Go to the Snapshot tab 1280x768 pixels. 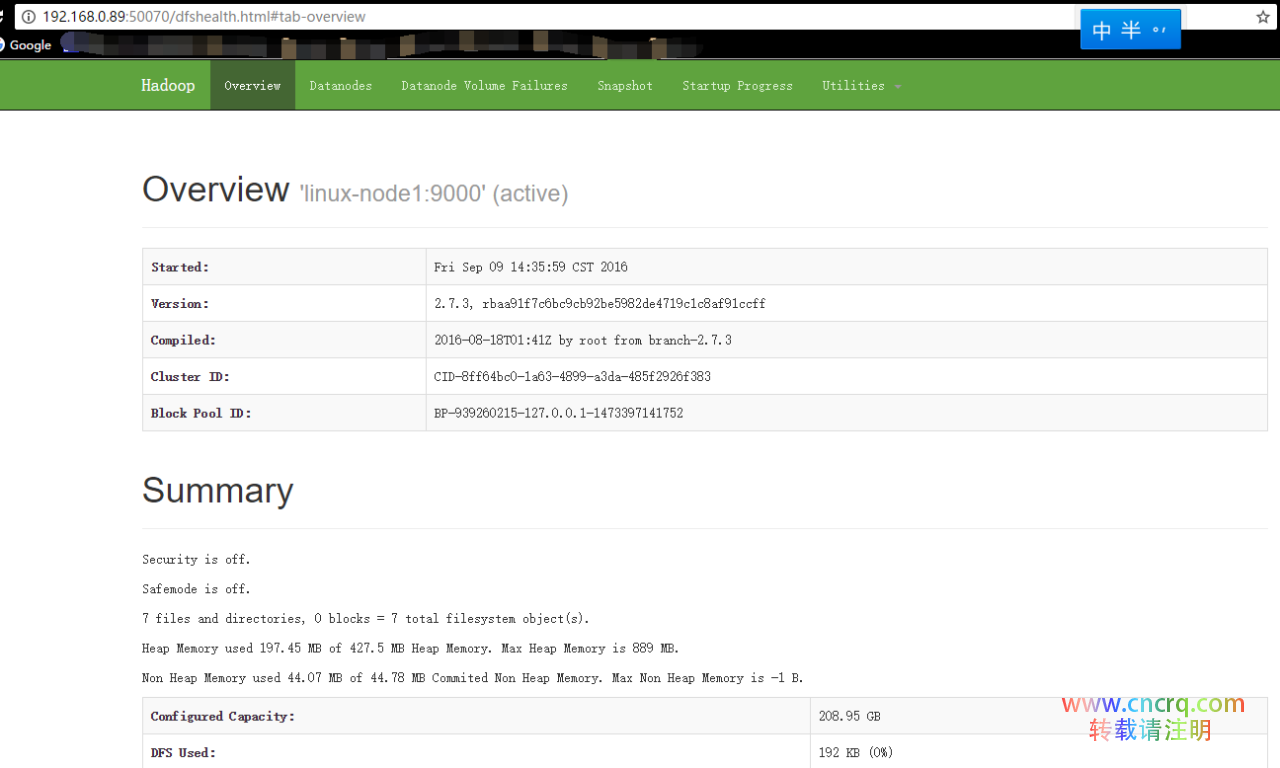(625, 86)
